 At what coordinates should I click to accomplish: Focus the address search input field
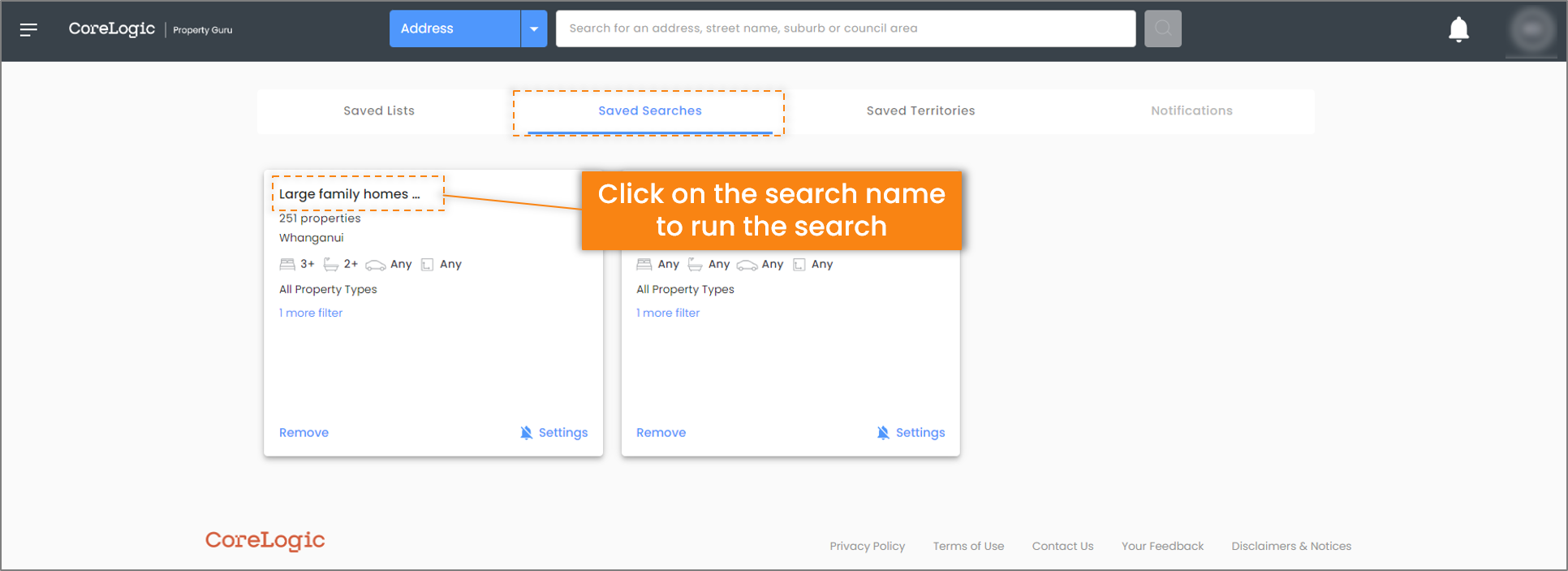click(846, 28)
